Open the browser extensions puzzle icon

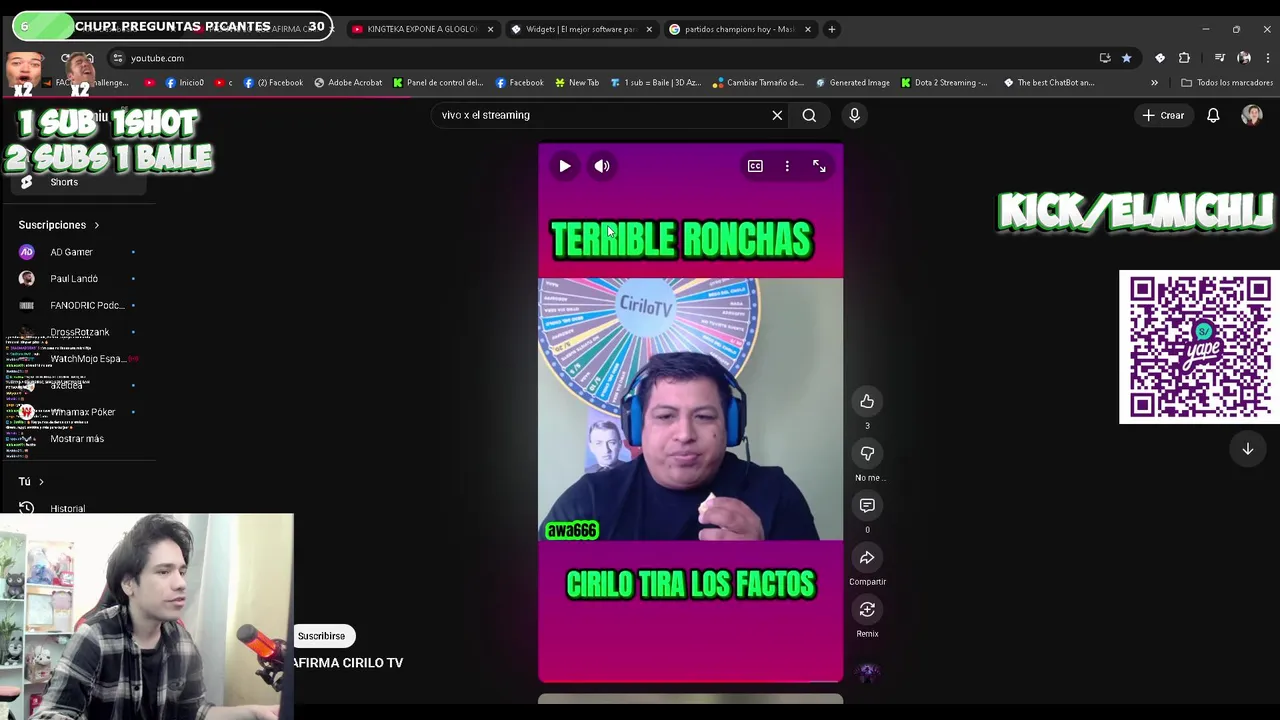(x=1185, y=58)
